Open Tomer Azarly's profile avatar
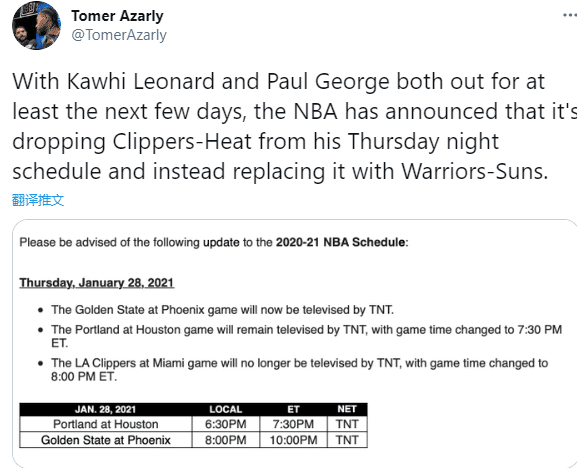This screenshot has height=468, width=577. click(x=36, y=26)
